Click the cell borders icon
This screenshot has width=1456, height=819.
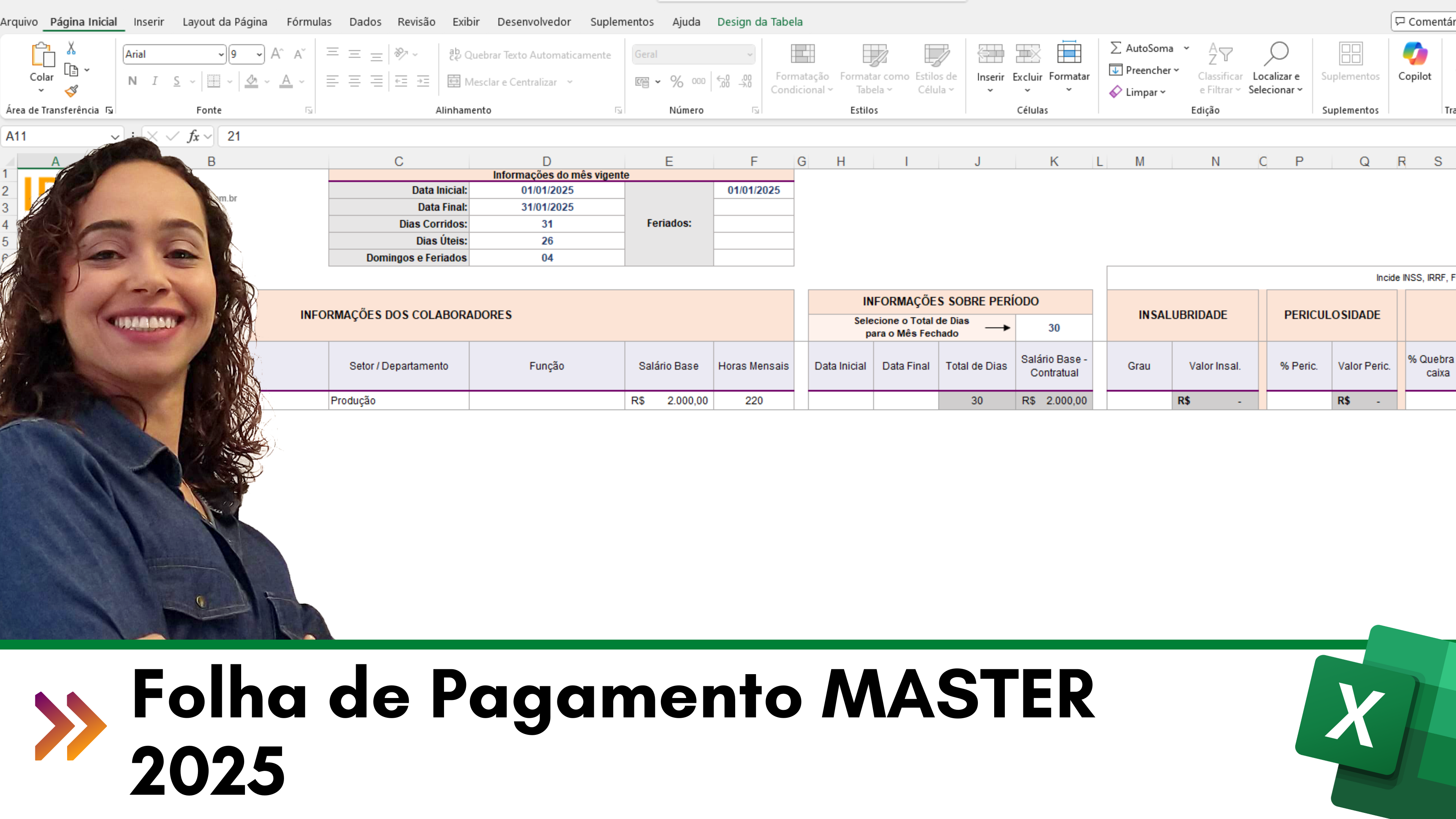pyautogui.click(x=213, y=82)
